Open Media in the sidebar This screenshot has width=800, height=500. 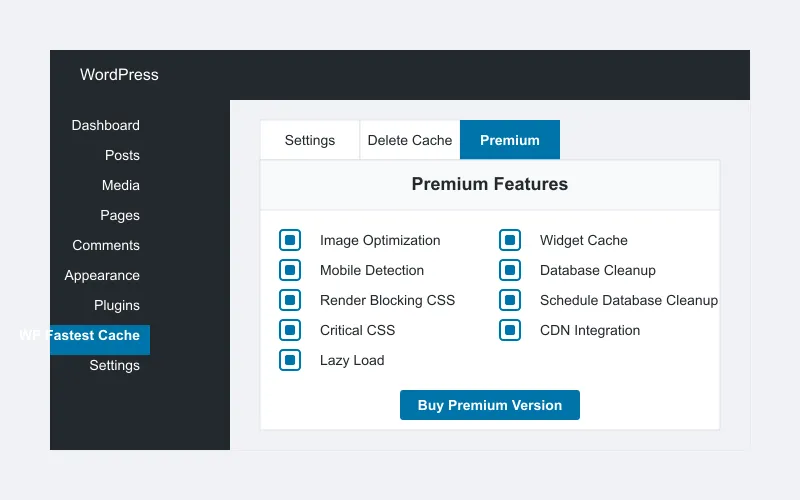pyautogui.click(x=121, y=185)
